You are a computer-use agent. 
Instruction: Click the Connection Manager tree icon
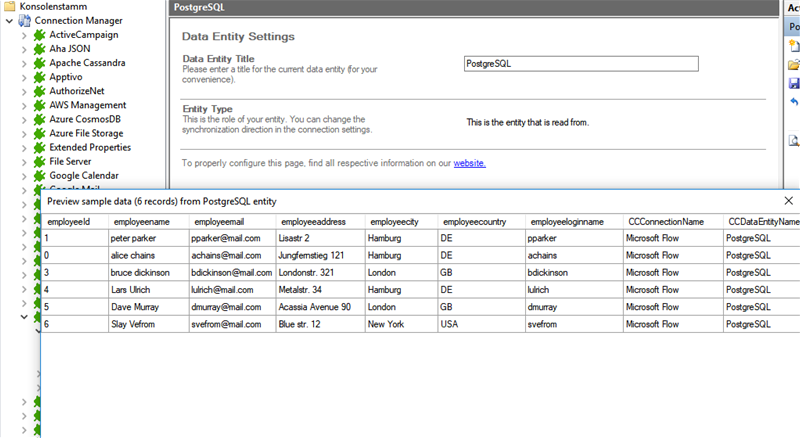(25, 20)
